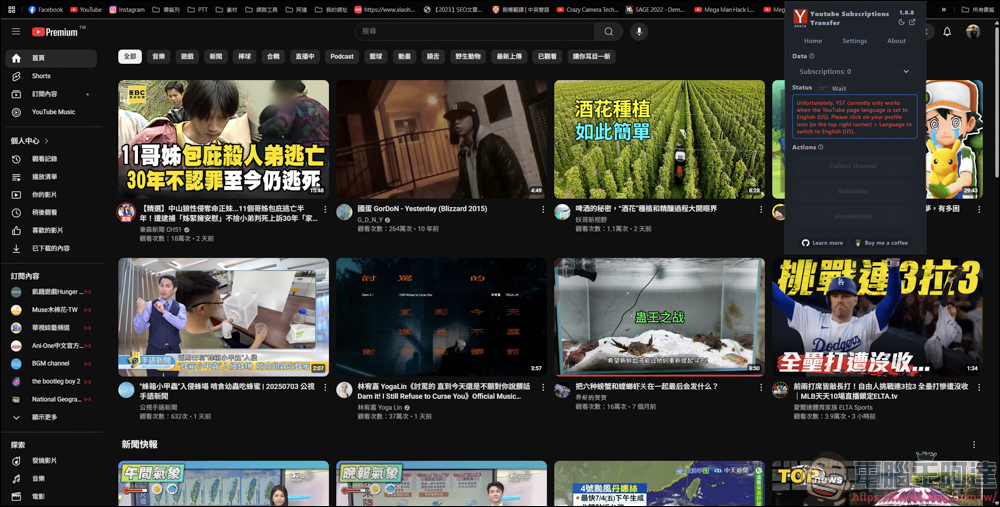1000x507 pixels.
Task: Select the 全部 filter chip
Action: pos(129,56)
